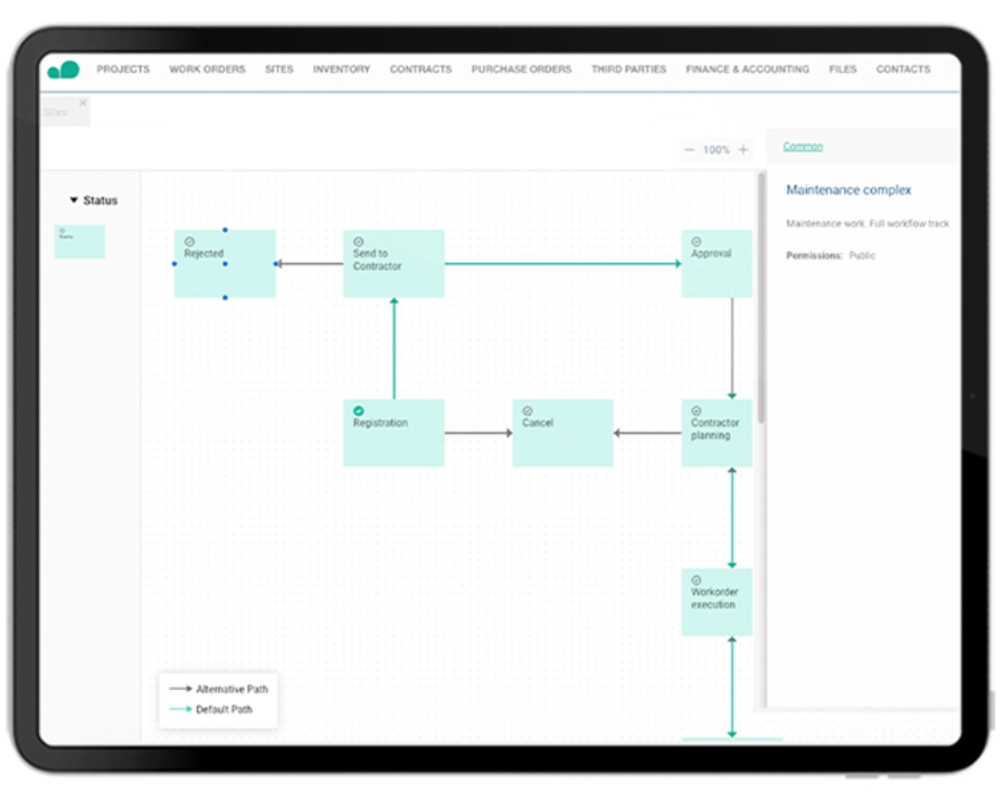The height and width of the screenshot is (800, 1000).
Task: Click the zoom in plus icon
Action: 743,150
